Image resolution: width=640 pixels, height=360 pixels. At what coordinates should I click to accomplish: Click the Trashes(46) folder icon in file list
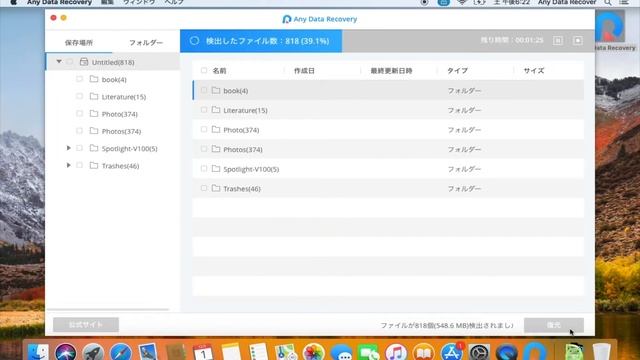pos(216,189)
